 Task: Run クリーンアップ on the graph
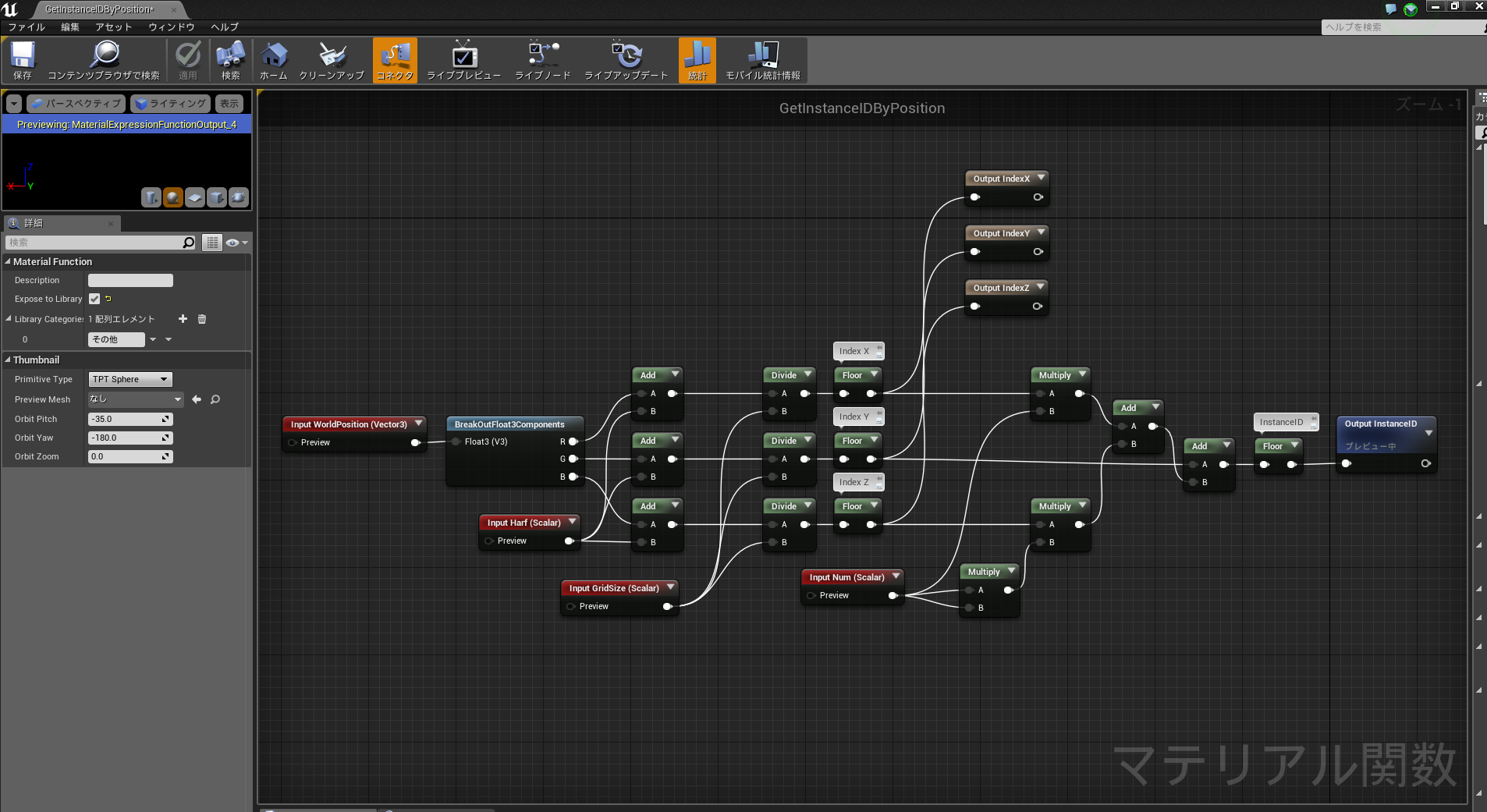[x=331, y=60]
